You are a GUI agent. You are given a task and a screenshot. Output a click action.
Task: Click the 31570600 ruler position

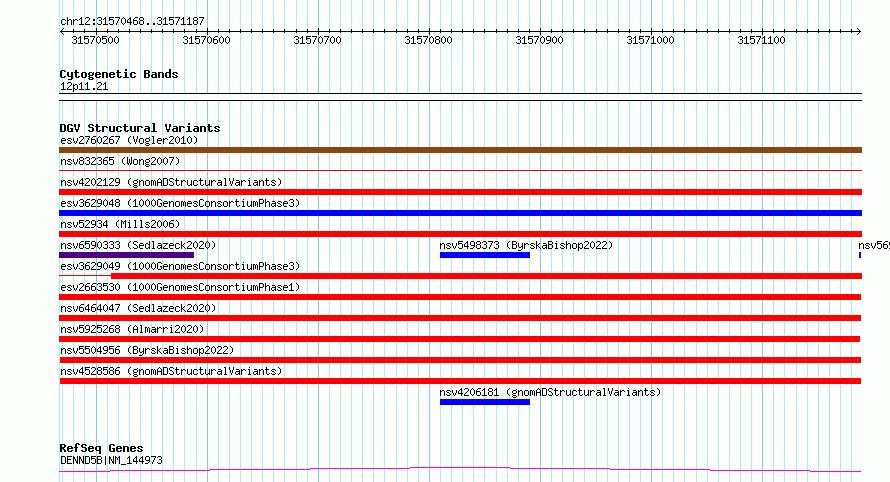[207, 40]
